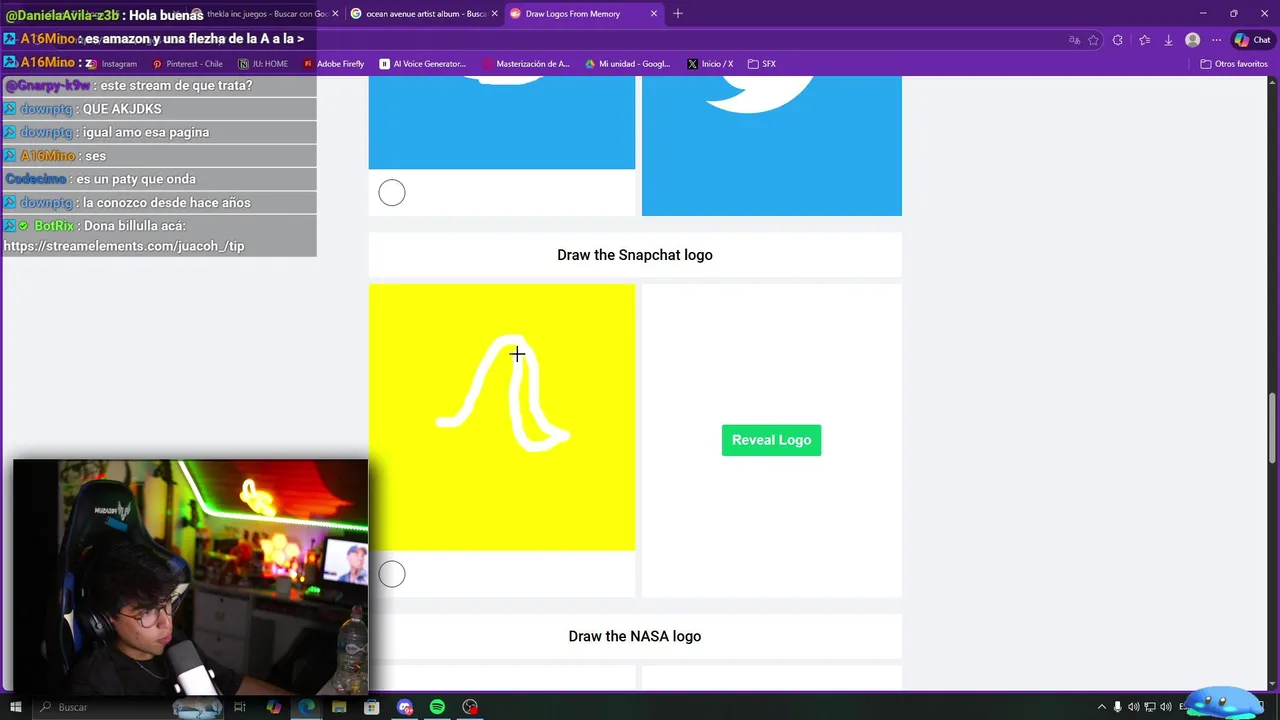
Task: Open File Explorer from the taskbar
Action: (339, 707)
